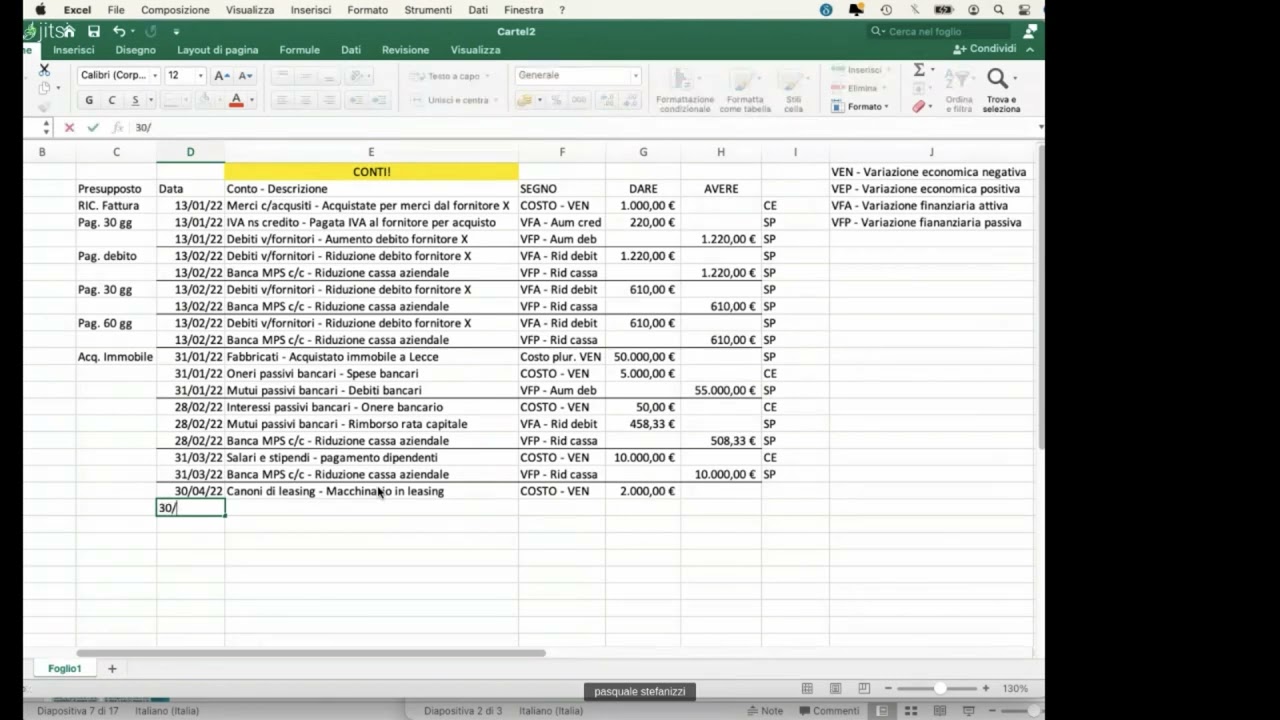Select the Foglio1 sheet tab
The width and height of the screenshot is (1280, 720).
pyautogui.click(x=65, y=668)
